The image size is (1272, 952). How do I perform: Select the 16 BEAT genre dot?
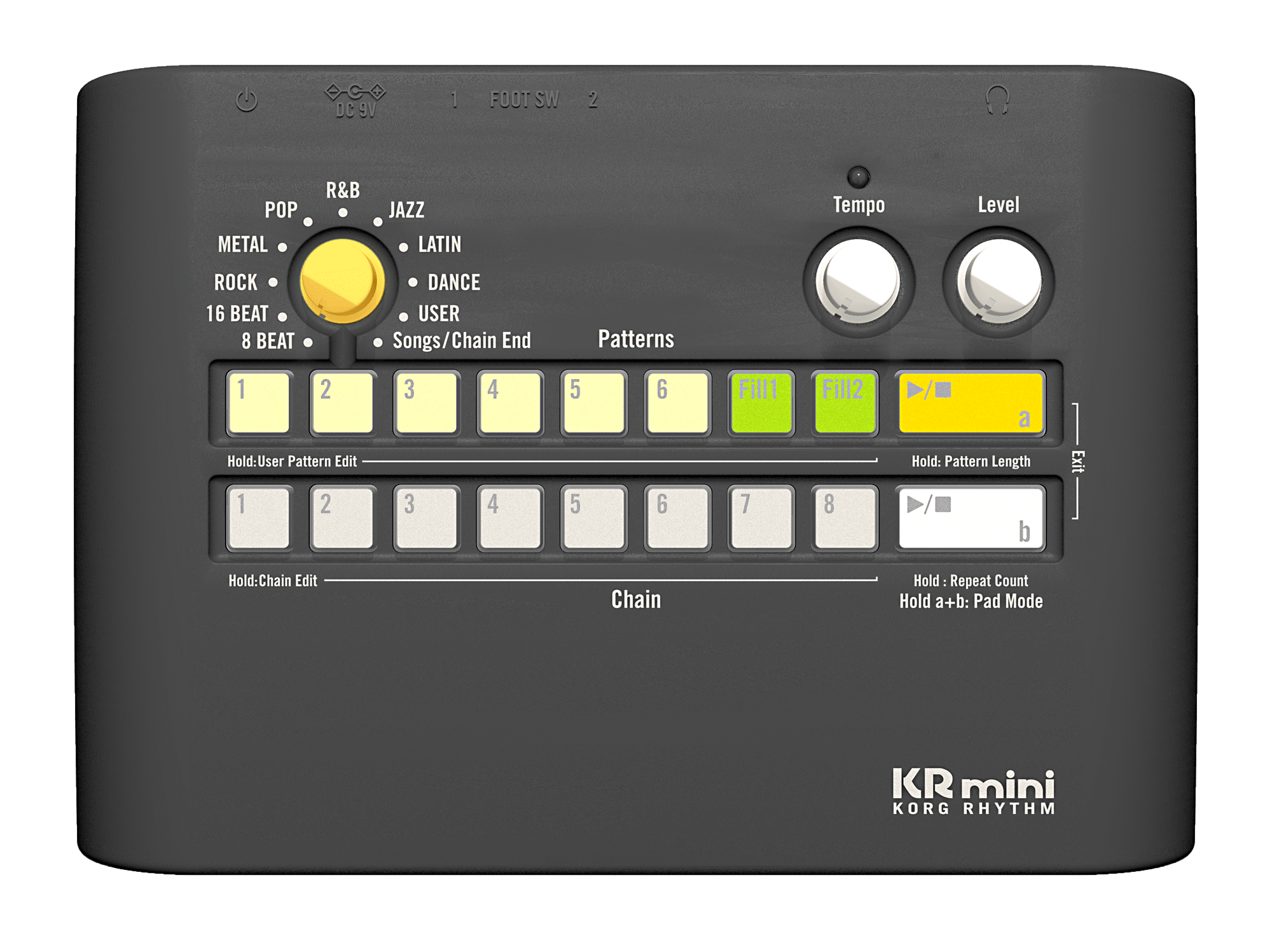pyautogui.click(x=282, y=316)
